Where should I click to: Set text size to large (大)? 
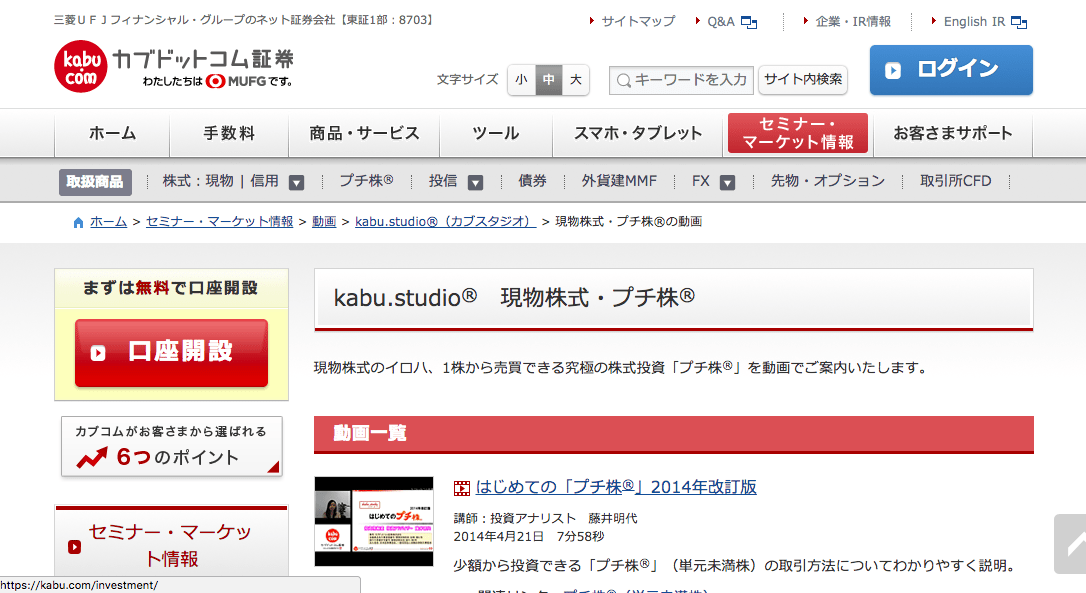[x=576, y=80]
